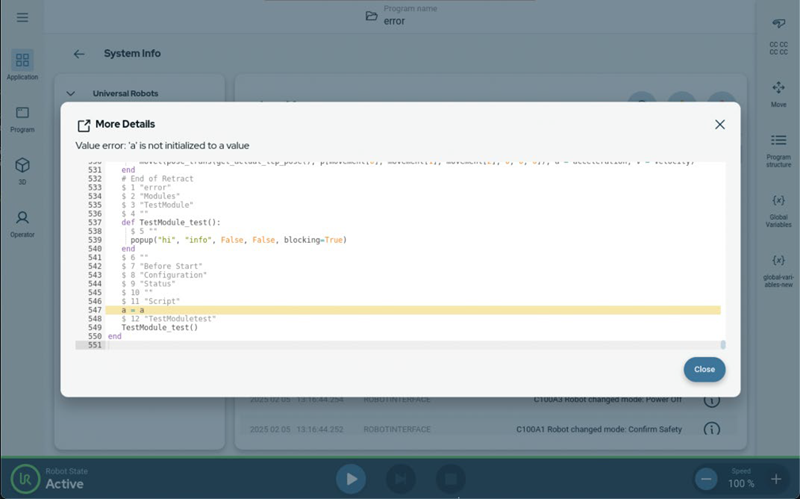Click the pop-out icon next to More Details

point(84,125)
